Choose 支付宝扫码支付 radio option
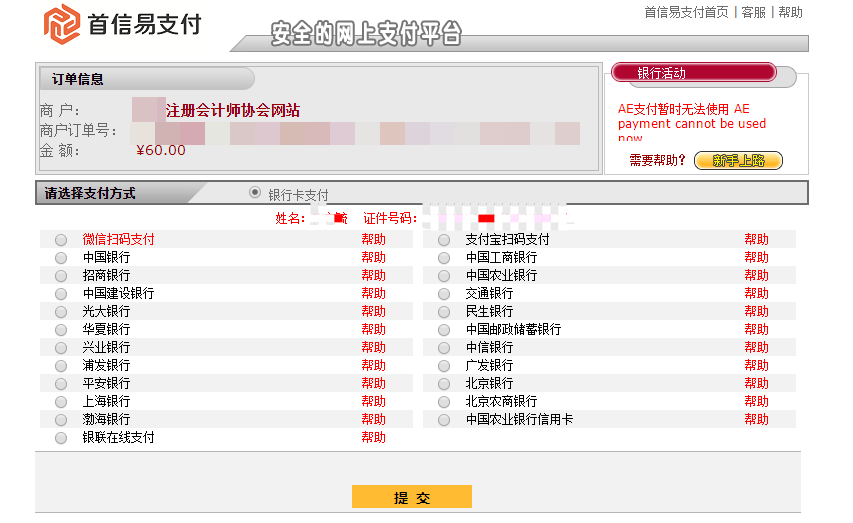The height and width of the screenshot is (523, 853). click(x=444, y=240)
